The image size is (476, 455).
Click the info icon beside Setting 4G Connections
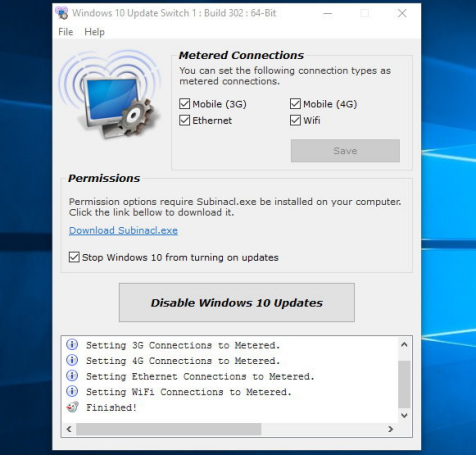click(x=72, y=360)
